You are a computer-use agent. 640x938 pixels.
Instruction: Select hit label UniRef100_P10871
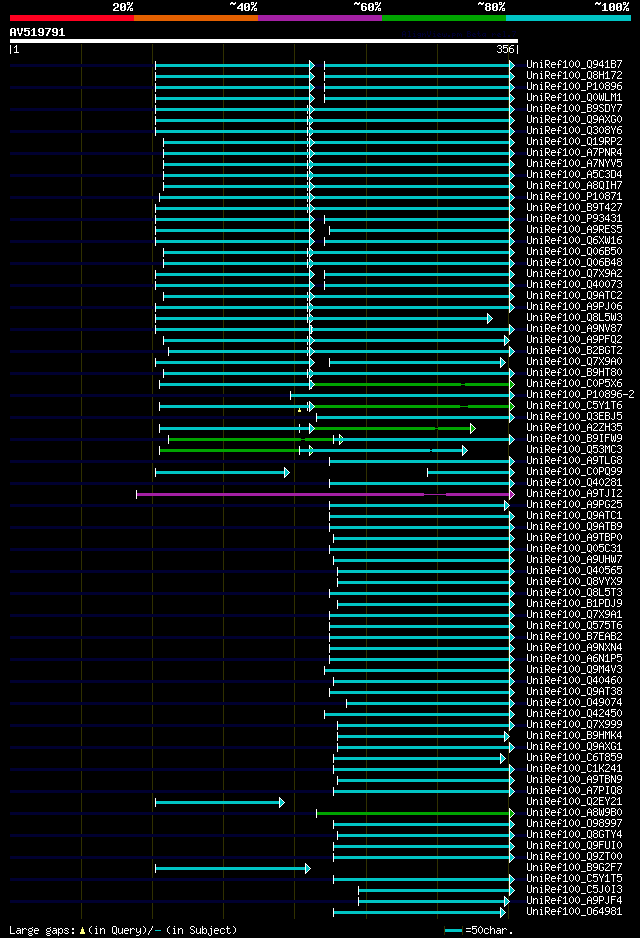(x=574, y=196)
